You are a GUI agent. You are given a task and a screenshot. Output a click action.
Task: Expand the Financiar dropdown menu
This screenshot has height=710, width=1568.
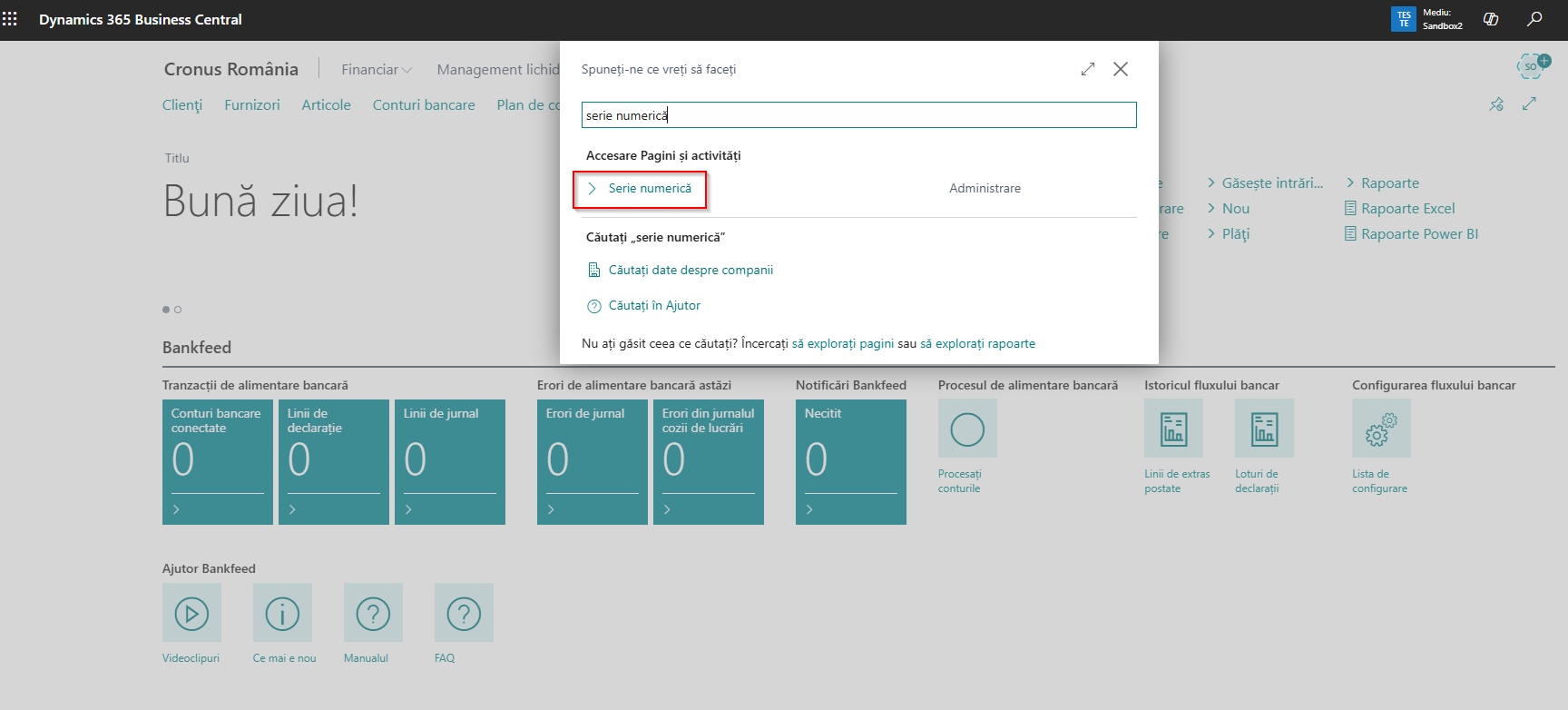click(x=377, y=70)
